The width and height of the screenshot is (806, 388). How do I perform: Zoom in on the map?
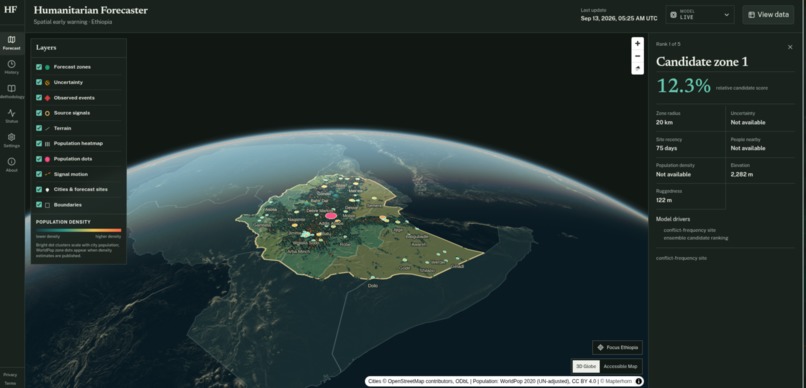pyautogui.click(x=637, y=44)
